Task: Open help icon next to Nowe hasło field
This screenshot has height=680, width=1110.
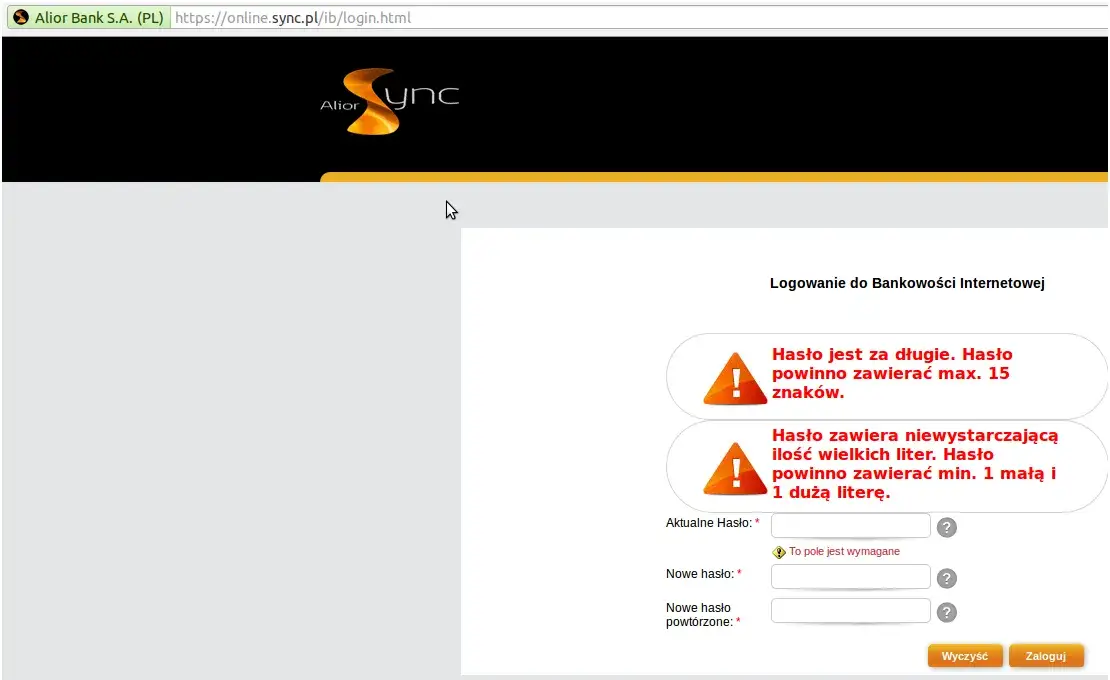Action: pos(947,578)
